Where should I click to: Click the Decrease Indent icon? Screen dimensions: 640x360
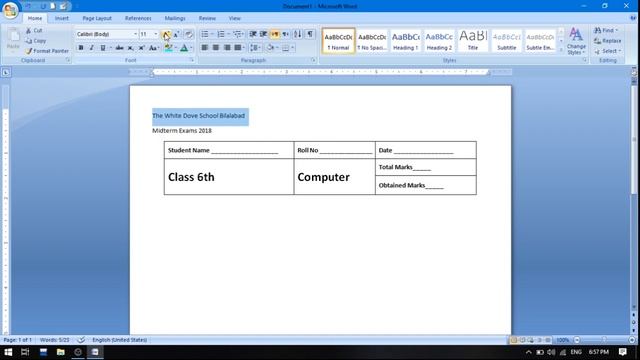(x=253, y=34)
